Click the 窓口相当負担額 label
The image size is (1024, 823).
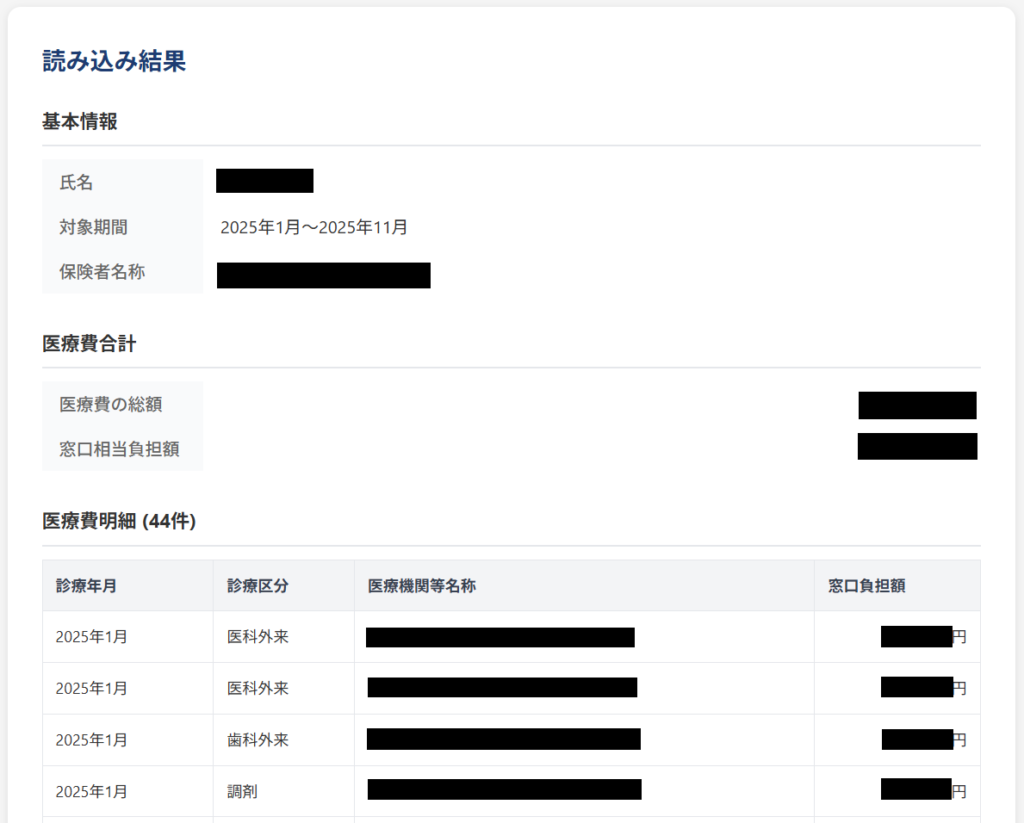119,449
